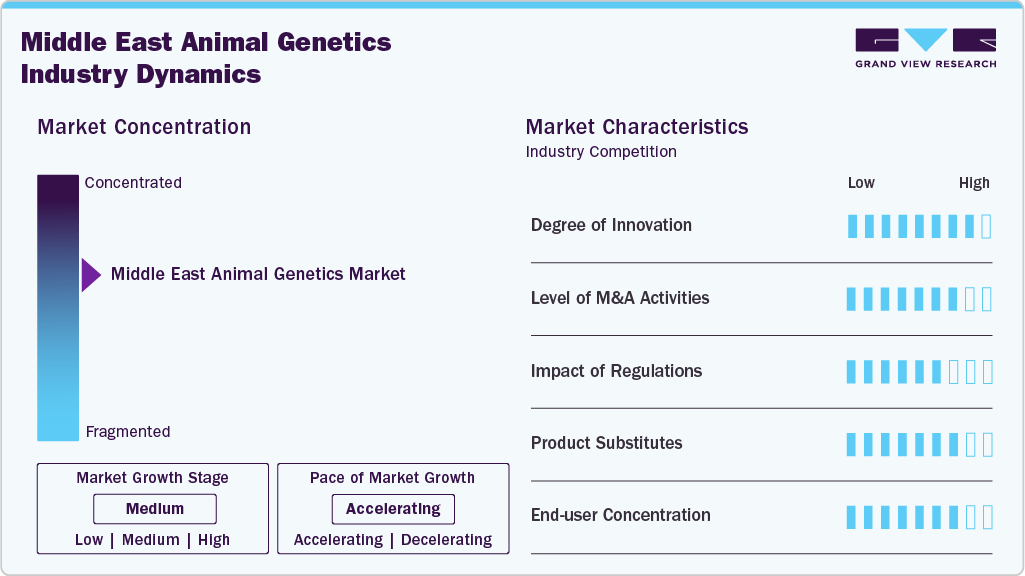1025x576 pixels.
Task: Click the Degree of Innovation label
Action: [x=611, y=225]
